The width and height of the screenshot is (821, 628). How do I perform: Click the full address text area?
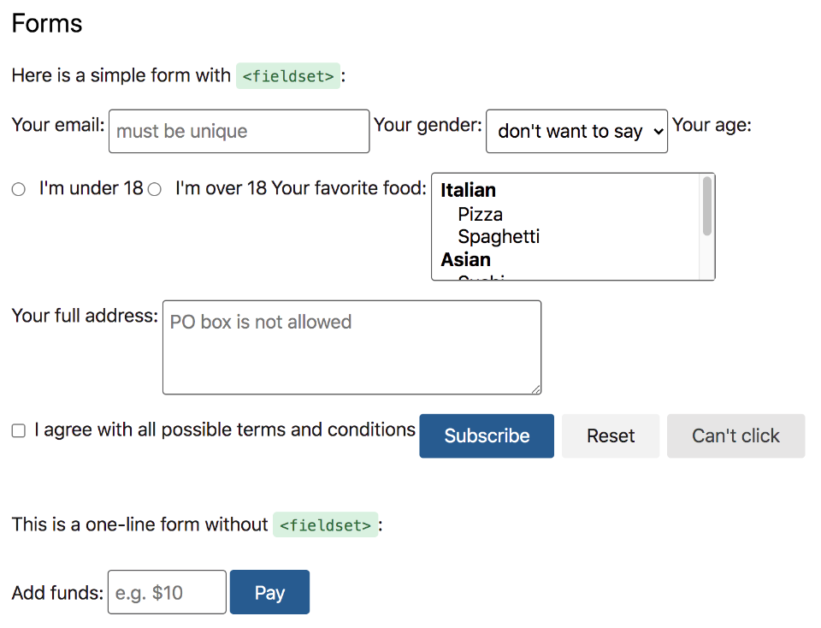(x=351, y=347)
